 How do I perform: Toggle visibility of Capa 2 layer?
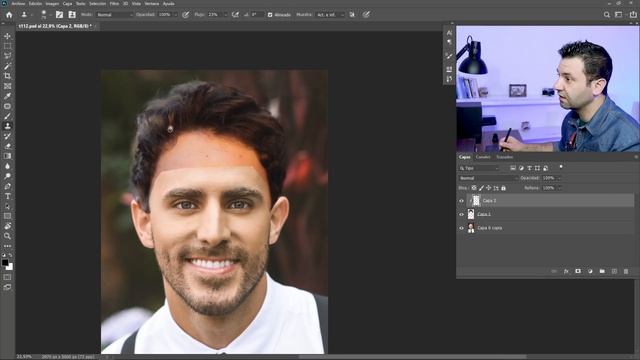462,201
